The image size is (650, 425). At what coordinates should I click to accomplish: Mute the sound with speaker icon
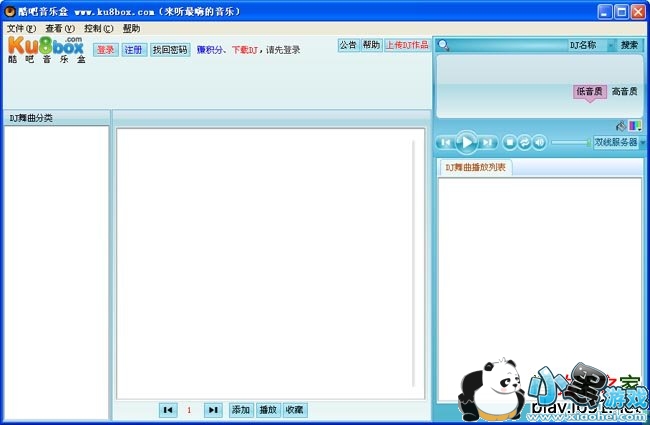click(539, 143)
